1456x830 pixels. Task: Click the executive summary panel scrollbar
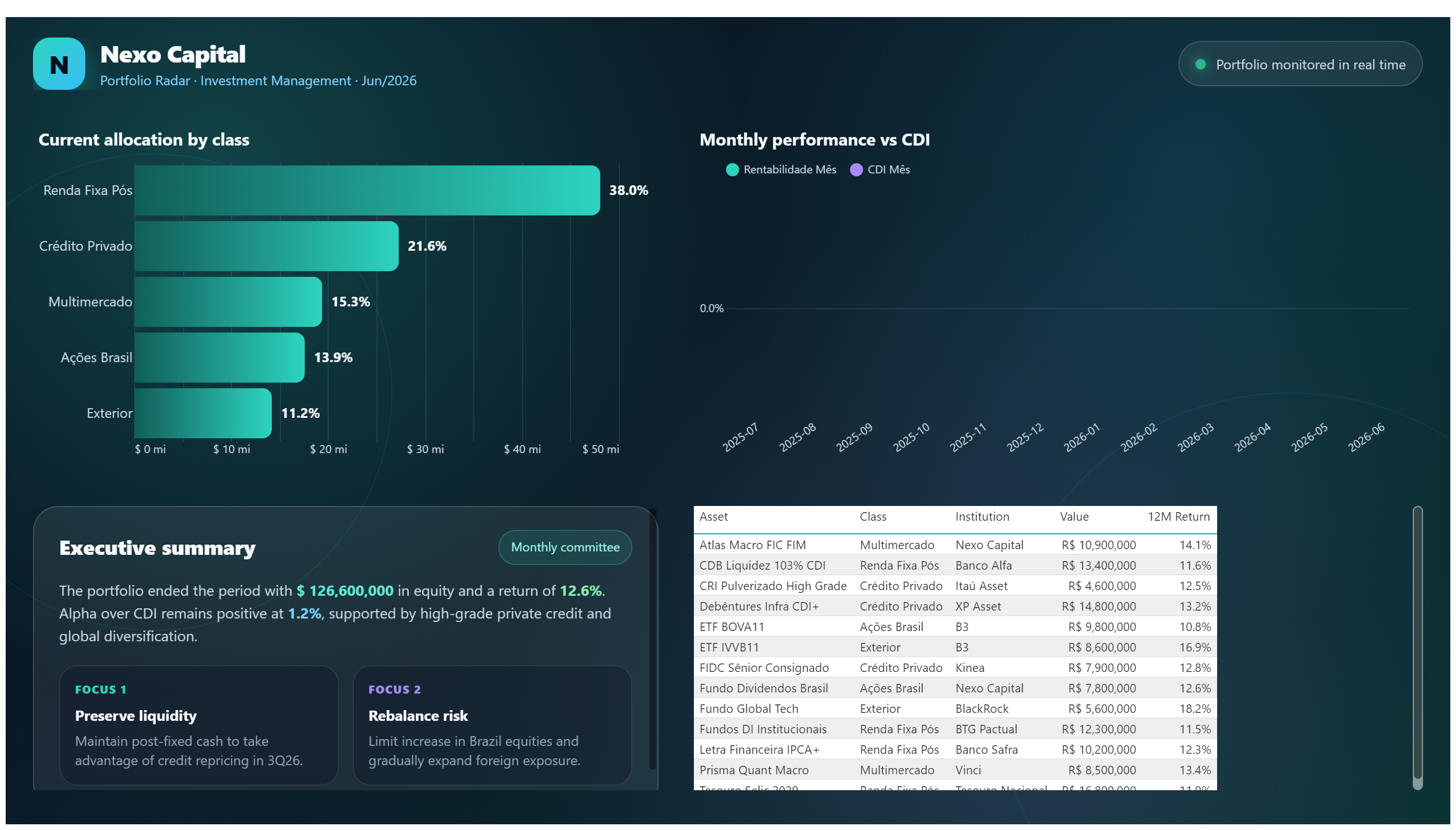coord(652,638)
